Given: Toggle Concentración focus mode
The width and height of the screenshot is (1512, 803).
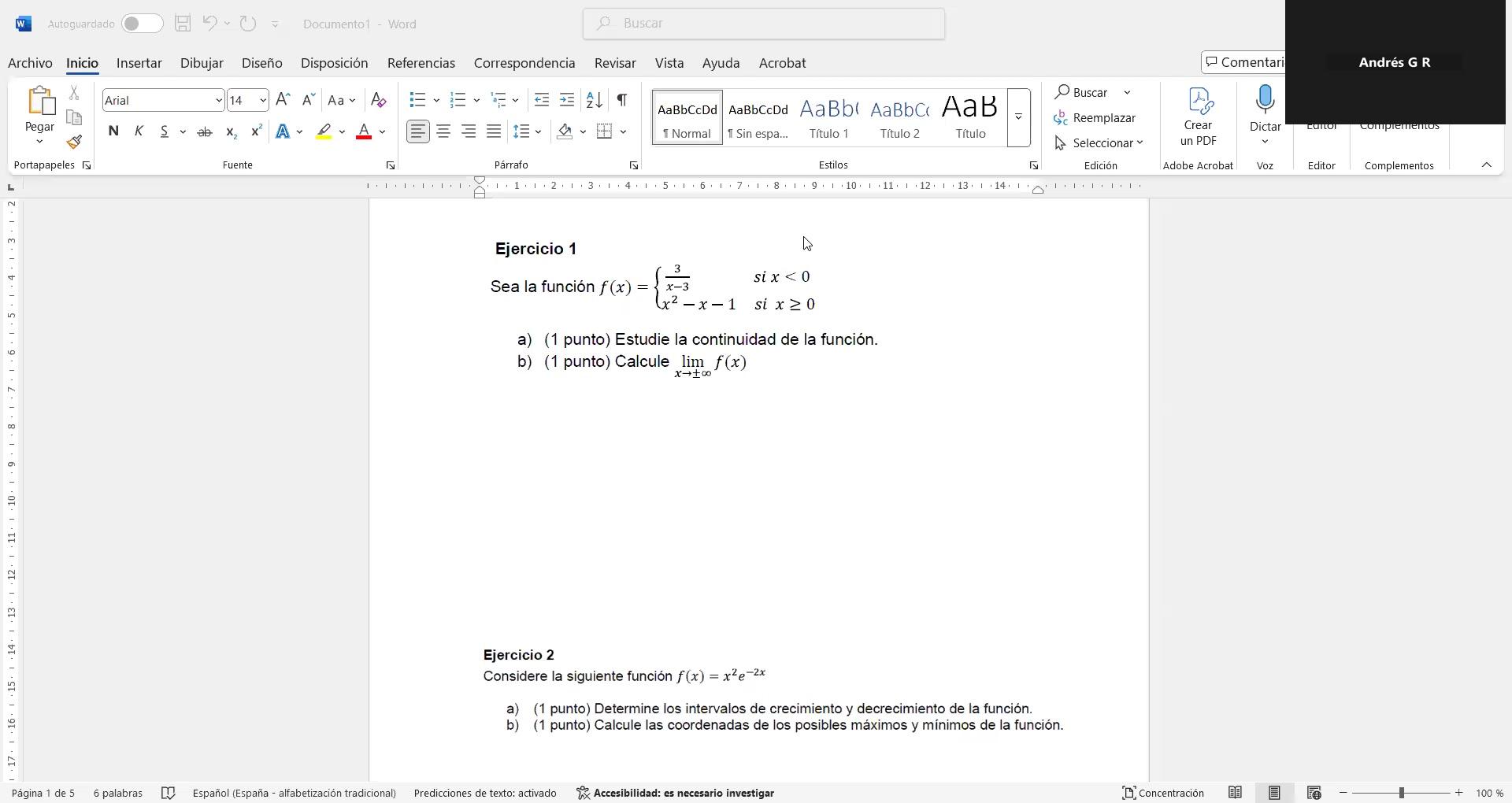Looking at the screenshot, I should (1163, 793).
